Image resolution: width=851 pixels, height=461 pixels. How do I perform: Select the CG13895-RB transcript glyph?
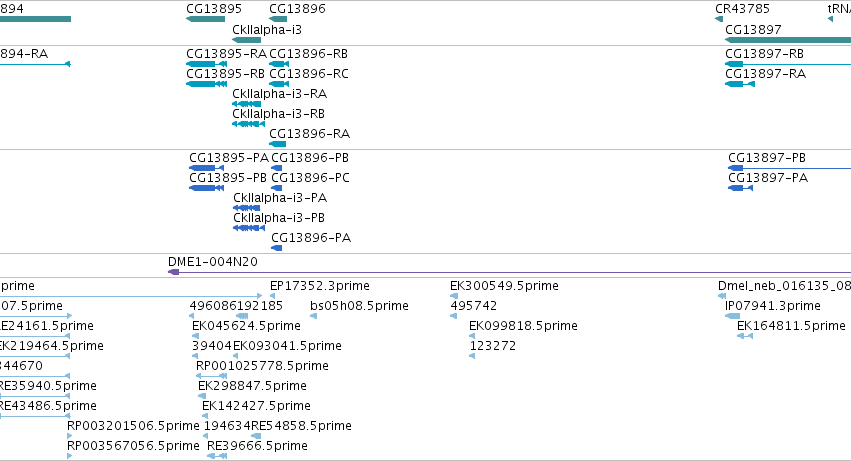(206, 84)
